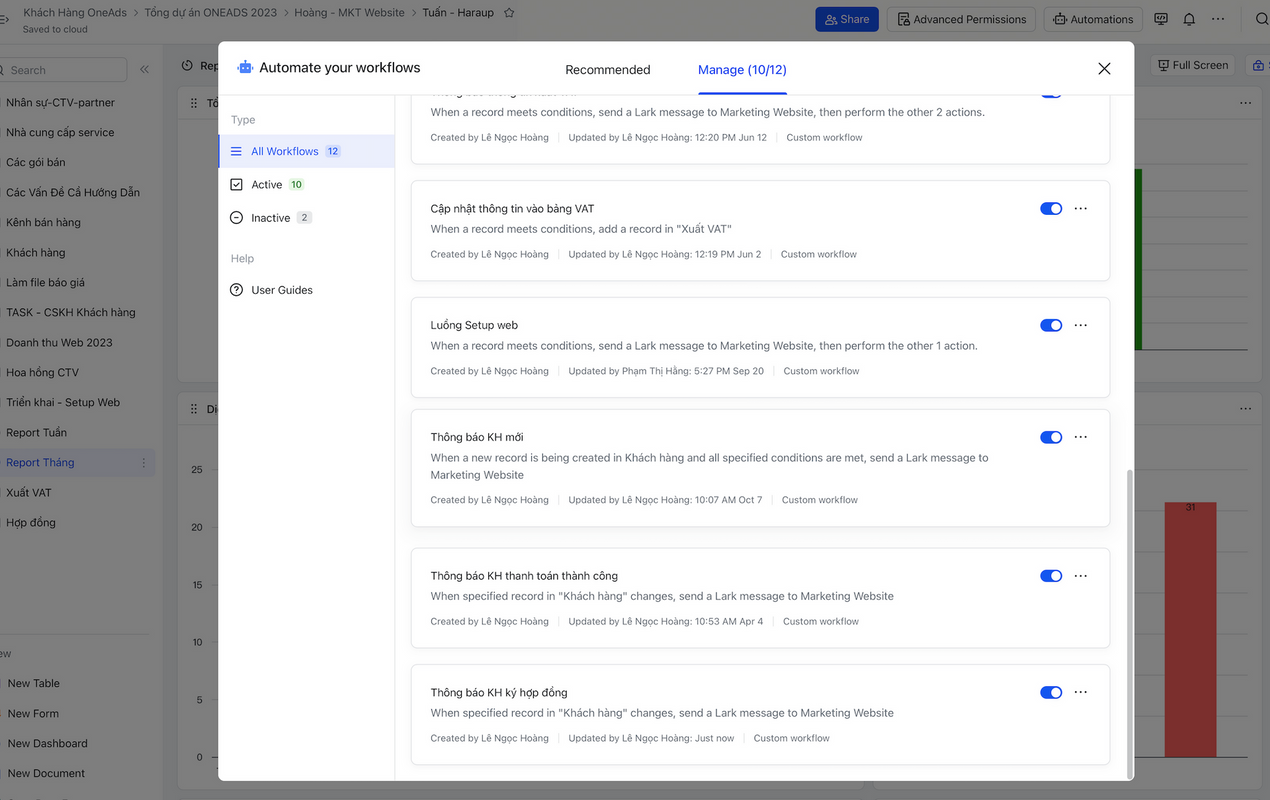Toggle the Luồng Setup web workflow switch
Viewport: 1270px width, 800px height.
[1051, 326]
